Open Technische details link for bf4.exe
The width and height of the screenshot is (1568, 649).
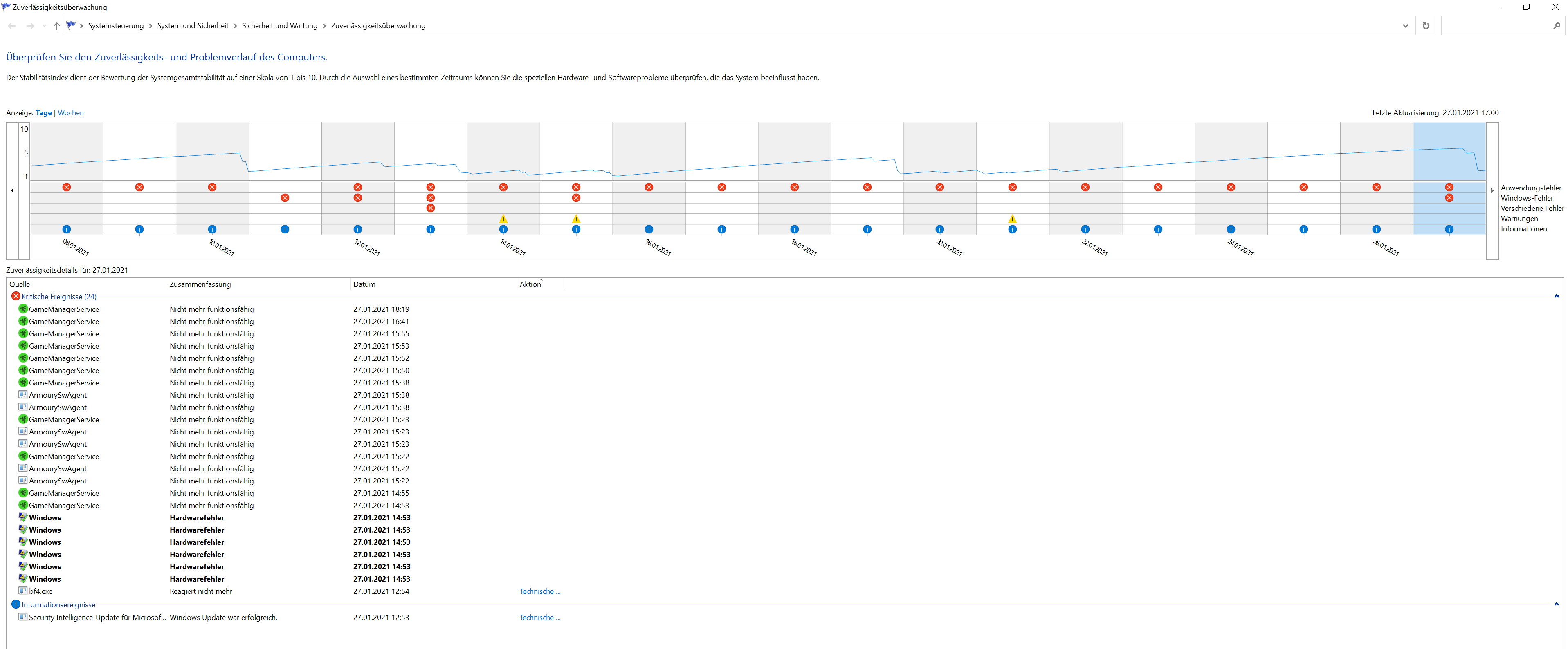pyautogui.click(x=539, y=591)
